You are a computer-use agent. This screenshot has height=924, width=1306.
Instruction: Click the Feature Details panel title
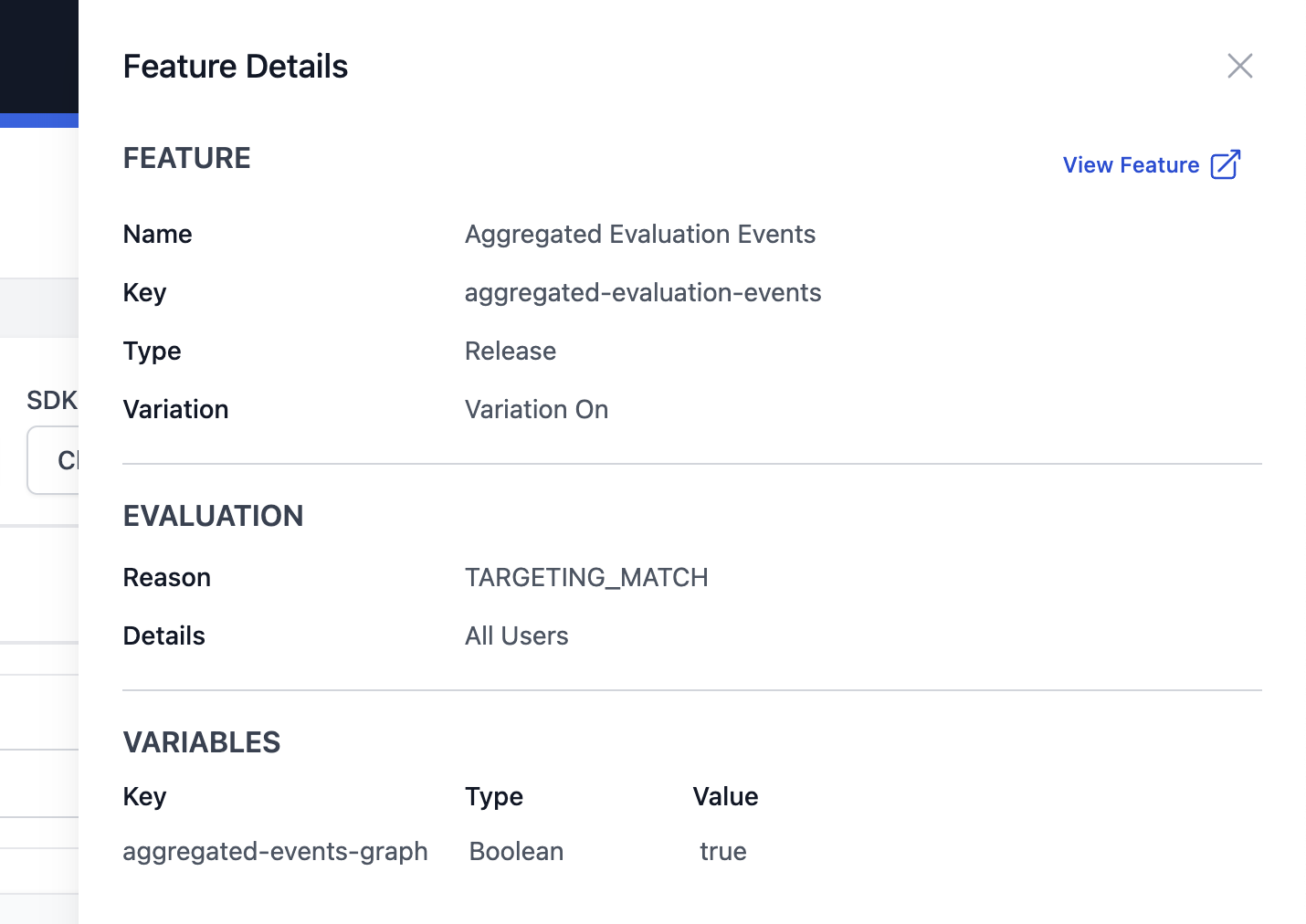[x=235, y=67]
